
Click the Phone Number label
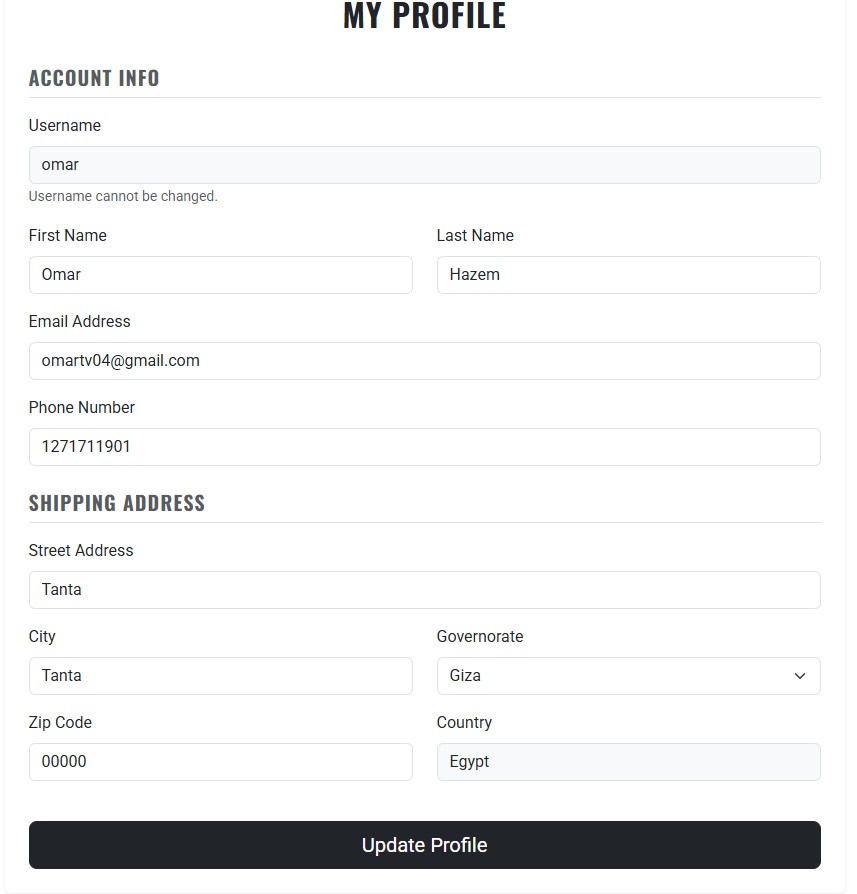point(81,407)
